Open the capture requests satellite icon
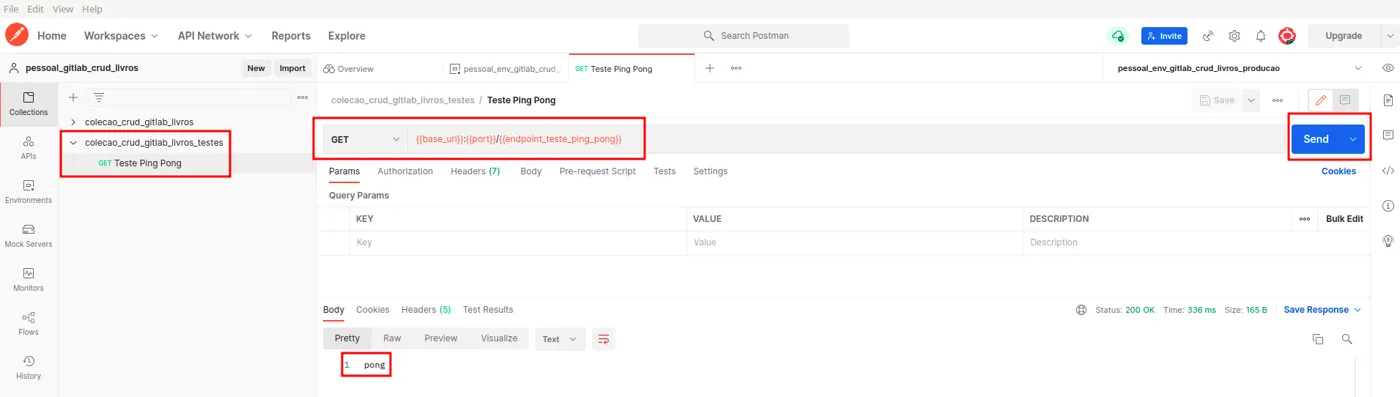The image size is (1400, 397). (x=1208, y=36)
